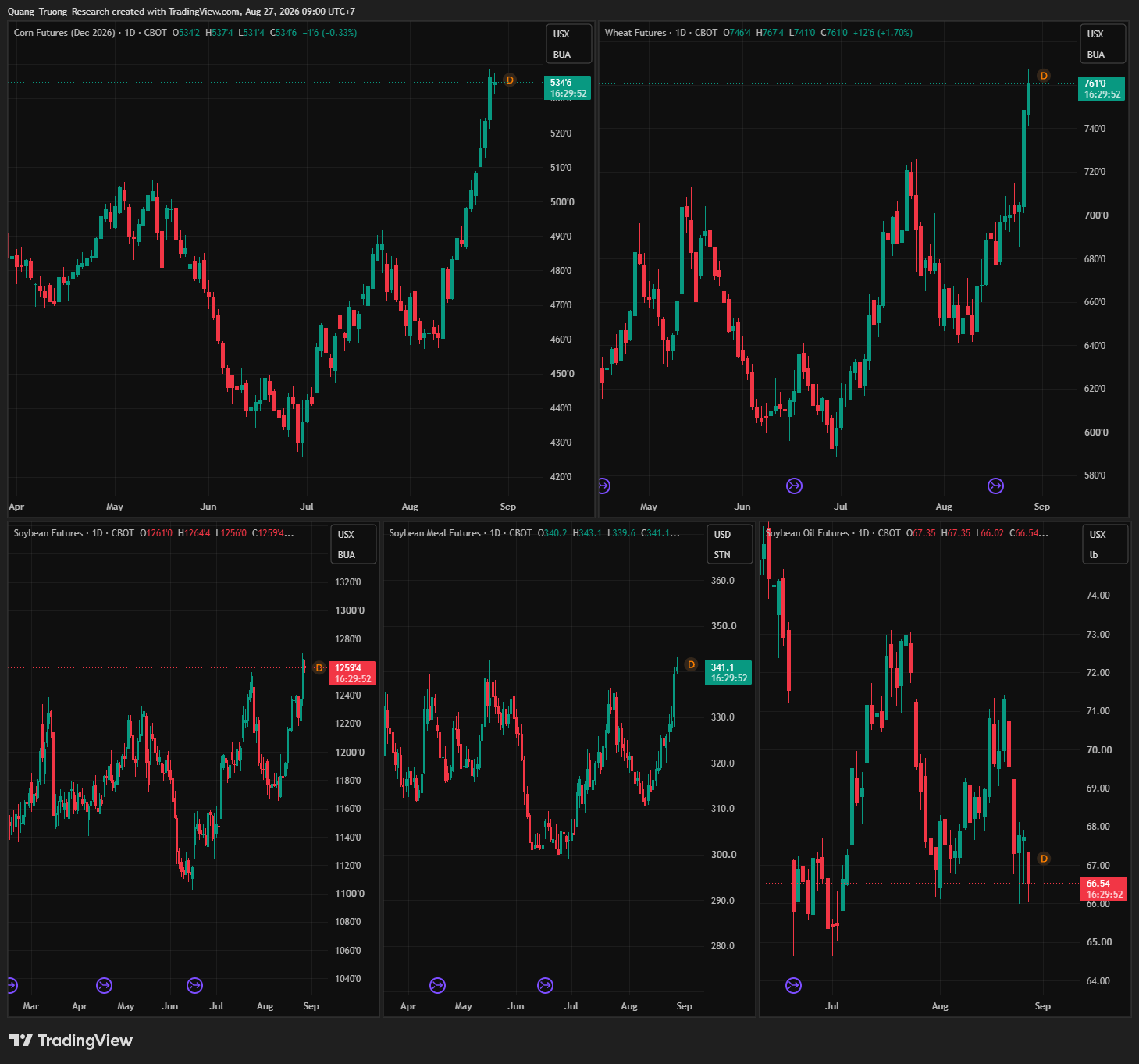Click Soybean Oil low value L66.02

990,533
